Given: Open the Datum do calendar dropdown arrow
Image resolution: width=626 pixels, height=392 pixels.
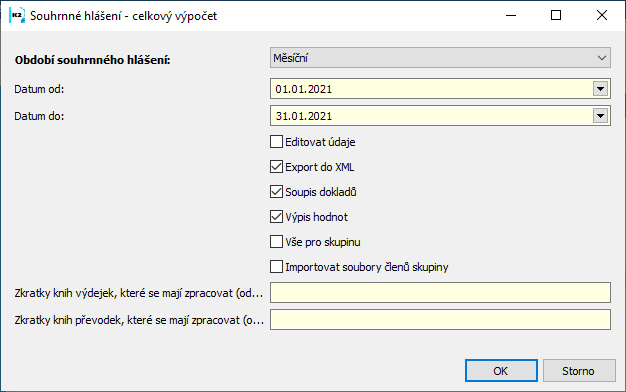Looking at the screenshot, I should [x=600, y=116].
